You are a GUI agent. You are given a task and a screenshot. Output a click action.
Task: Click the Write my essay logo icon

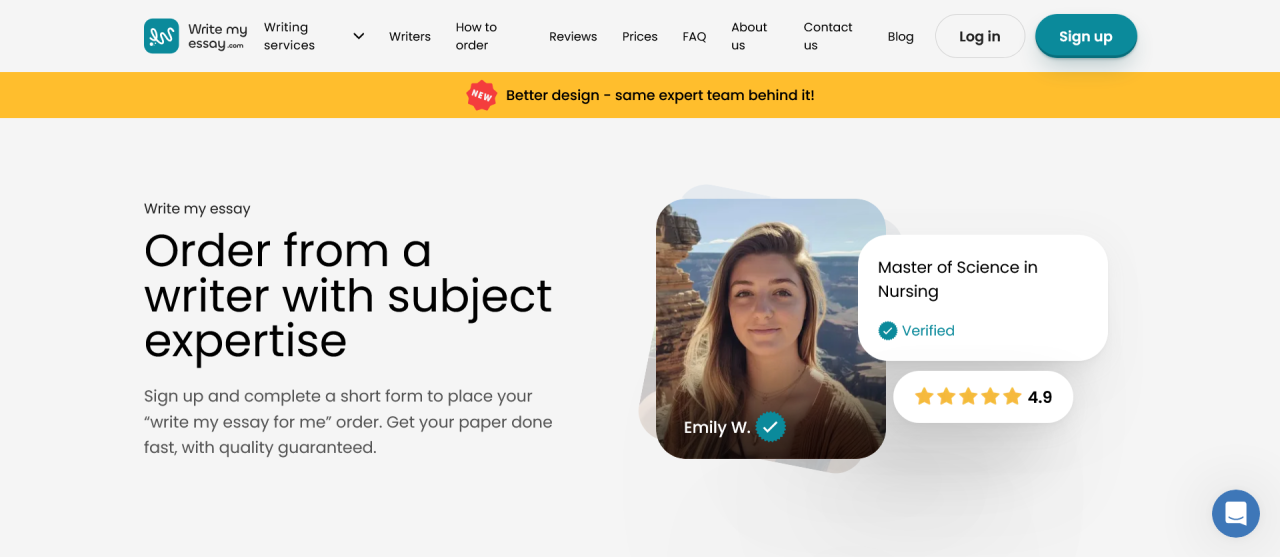coord(161,36)
